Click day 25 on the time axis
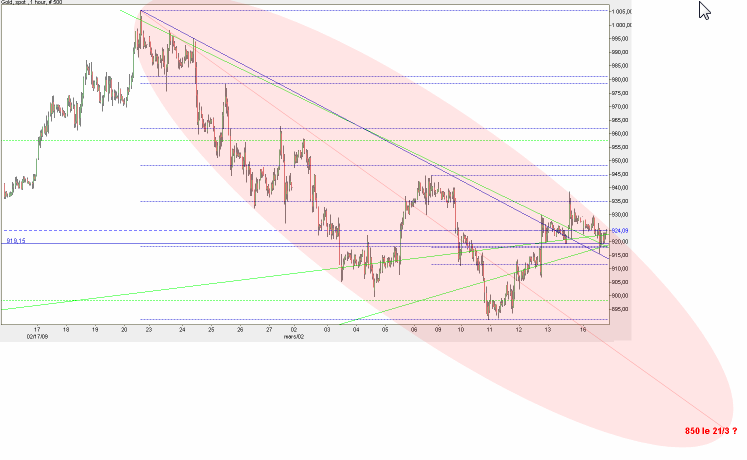This screenshot has width=747, height=460. [x=211, y=329]
